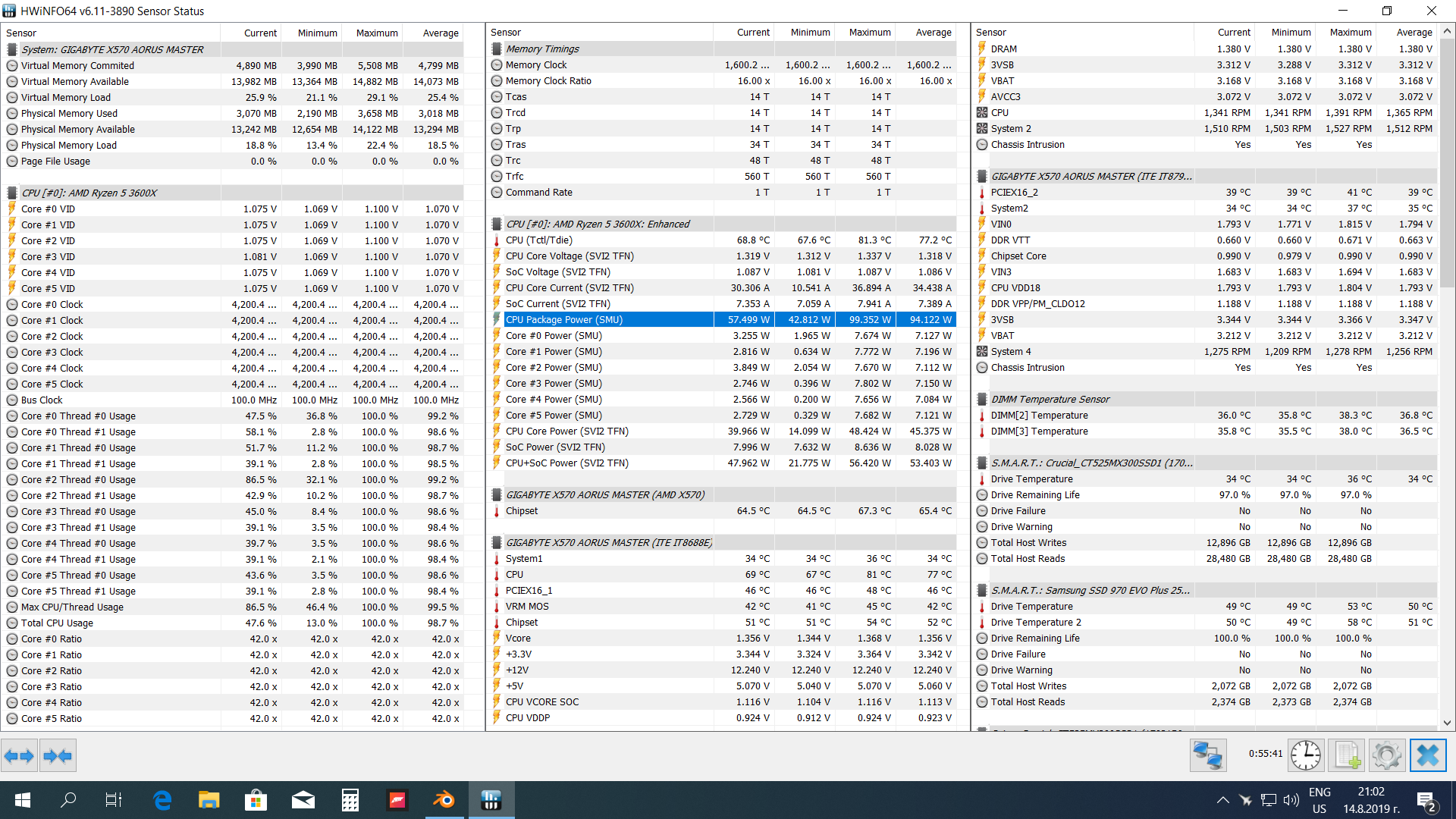1456x819 pixels.
Task: Open Task View on the taskbar
Action: click(x=114, y=800)
